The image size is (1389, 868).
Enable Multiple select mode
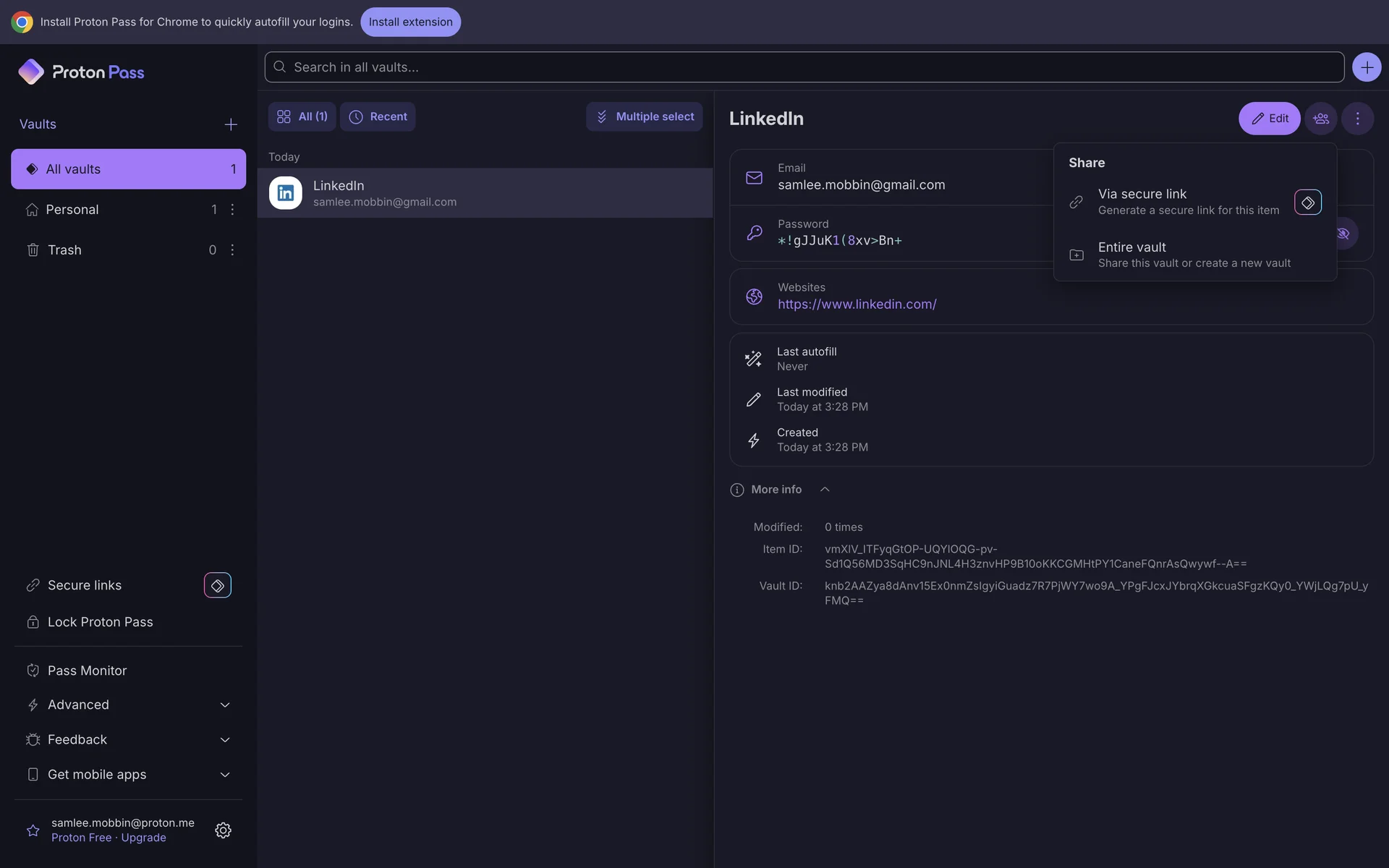click(644, 116)
